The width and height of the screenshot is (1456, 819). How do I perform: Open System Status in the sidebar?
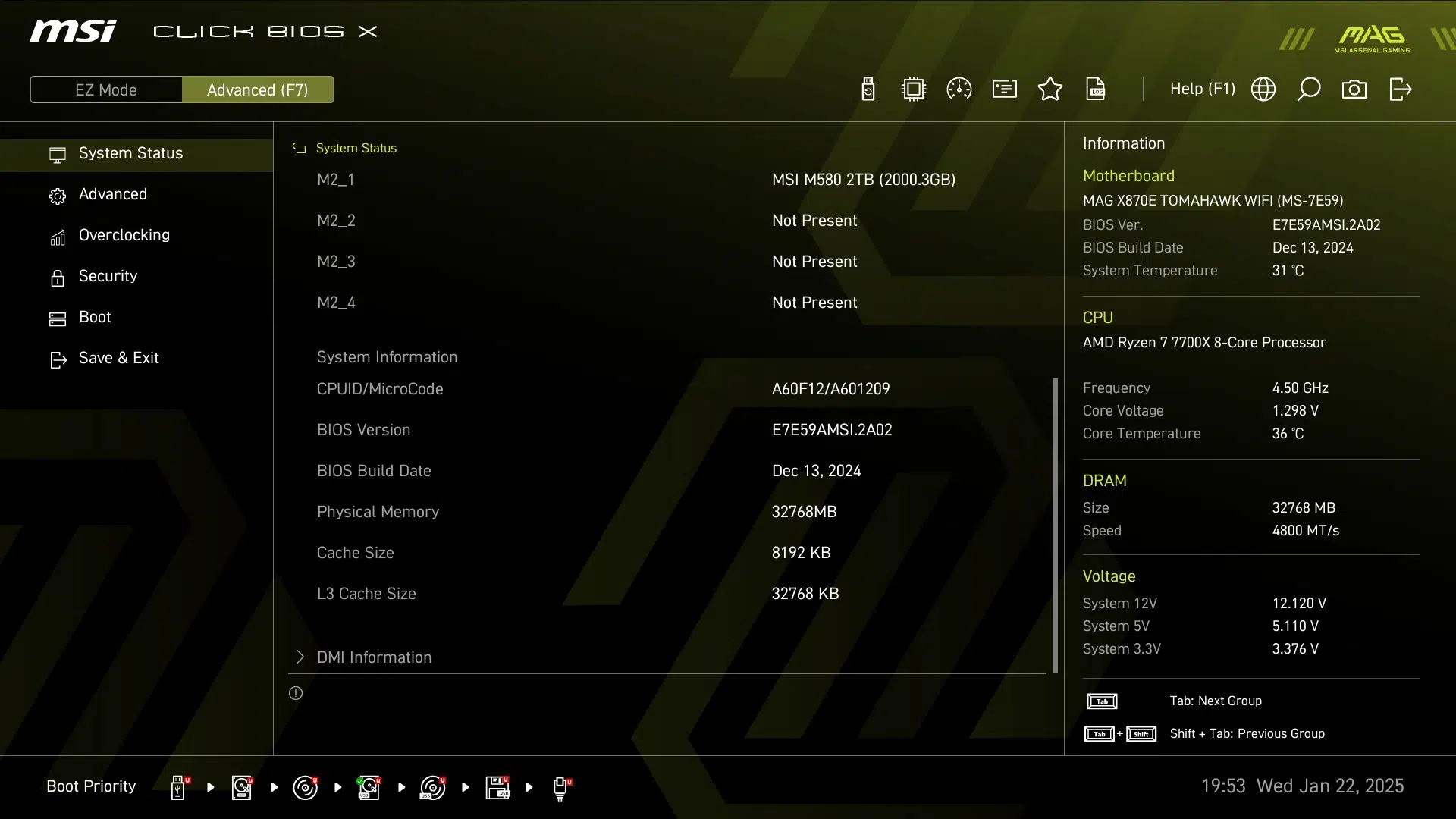pyautogui.click(x=136, y=154)
